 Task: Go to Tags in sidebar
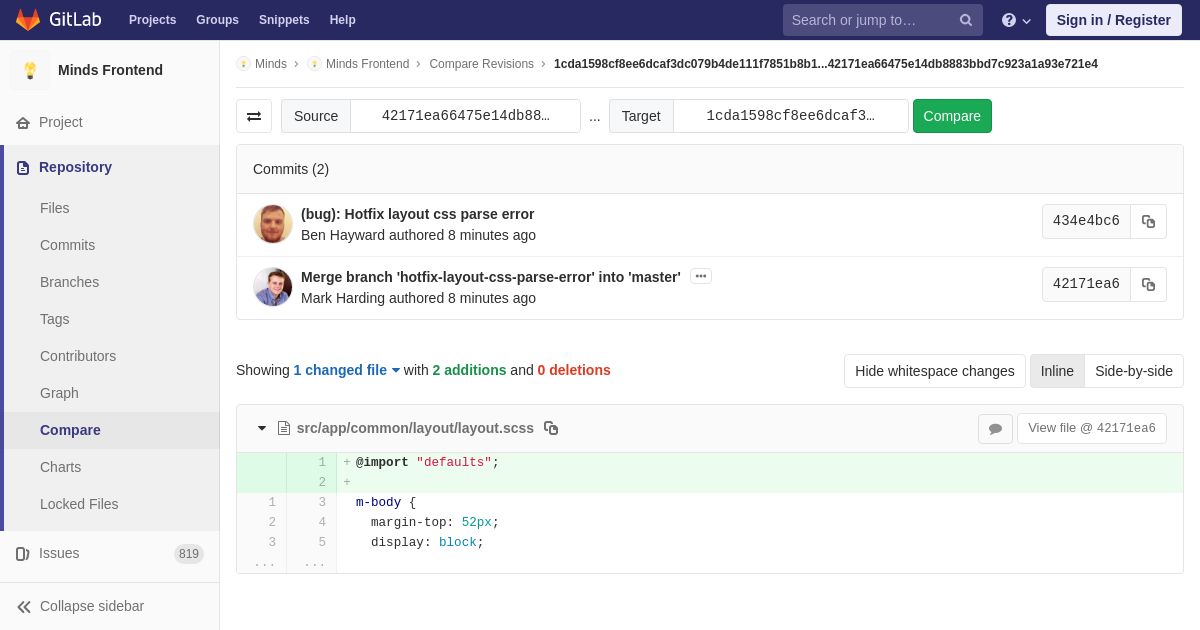(55, 319)
